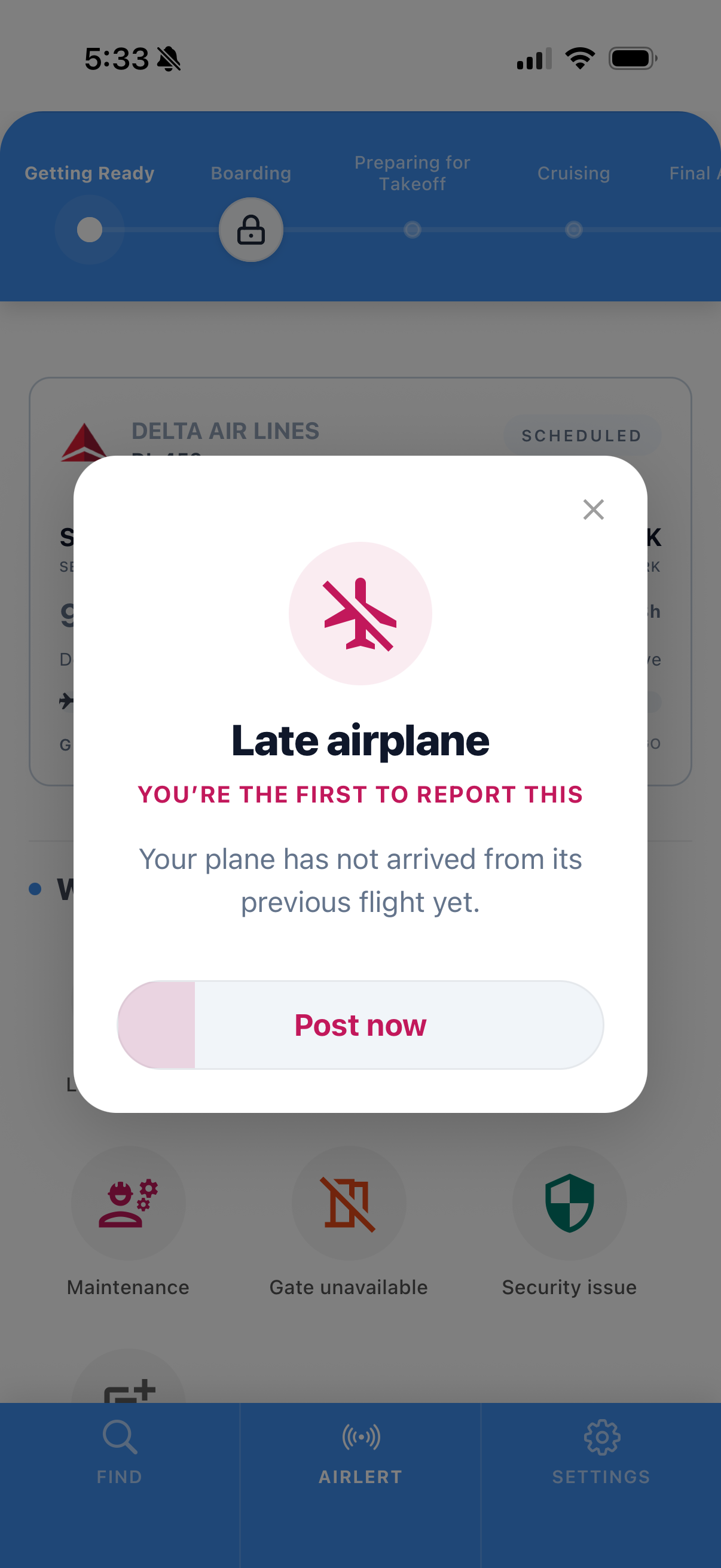Tap the pink progress fill on Post now
Viewport: 721px width, 1568px height.
pyautogui.click(x=157, y=1025)
